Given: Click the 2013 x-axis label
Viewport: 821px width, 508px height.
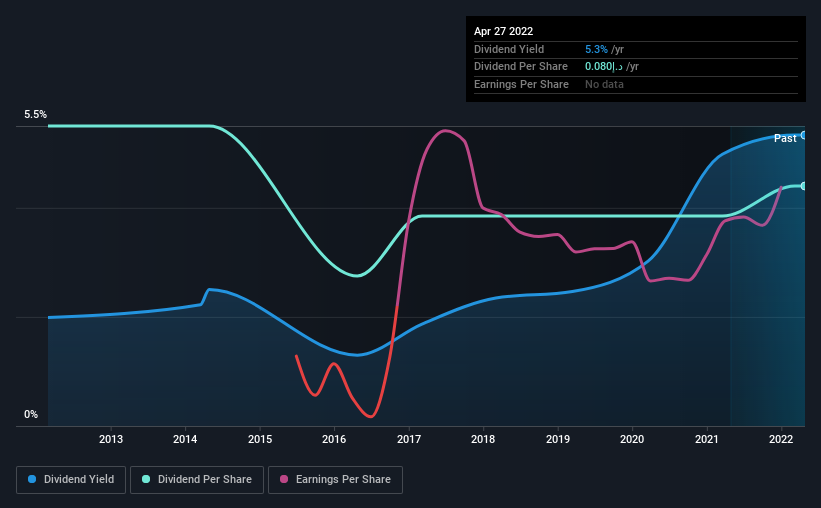Looking at the screenshot, I should point(111,439).
